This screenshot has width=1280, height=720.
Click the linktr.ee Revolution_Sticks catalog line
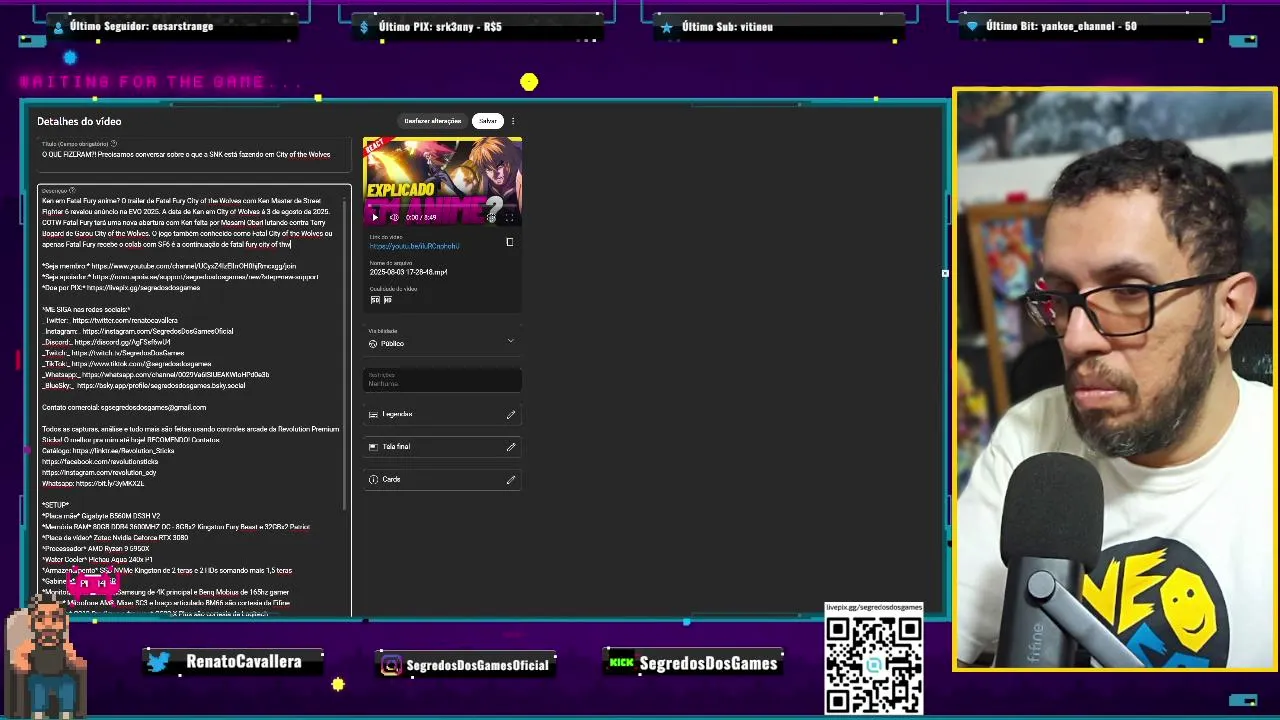pyautogui.click(x=108, y=451)
